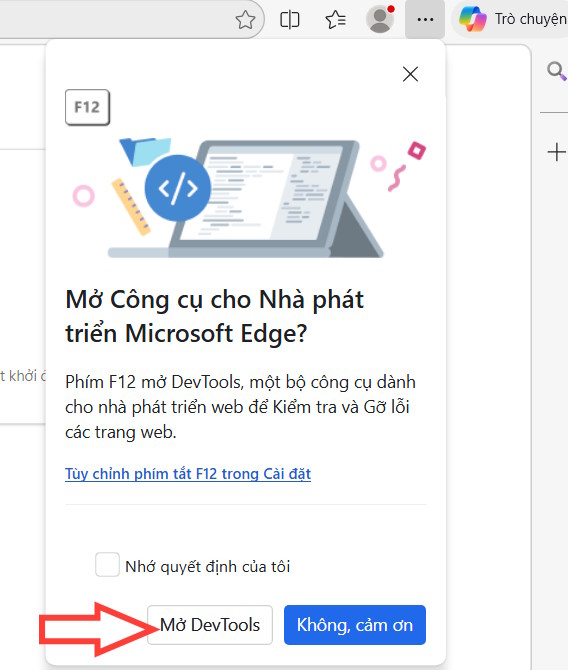568x670 pixels.
Task: Click the laptop code illustration
Action: point(248,197)
